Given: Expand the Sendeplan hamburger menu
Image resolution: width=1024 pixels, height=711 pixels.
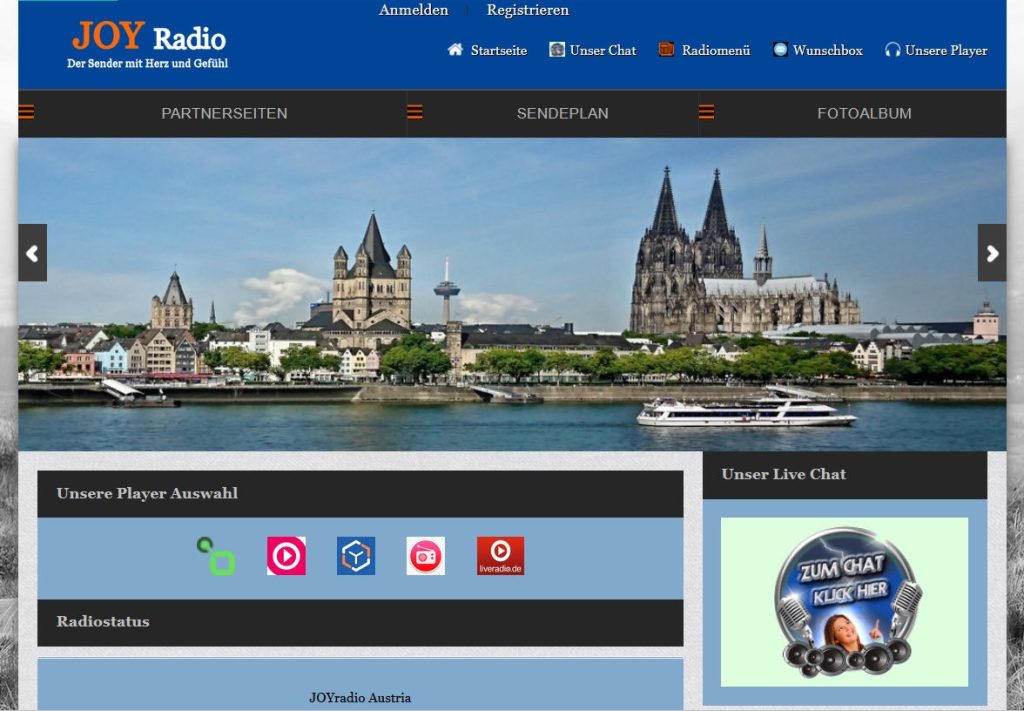Looking at the screenshot, I should [414, 112].
